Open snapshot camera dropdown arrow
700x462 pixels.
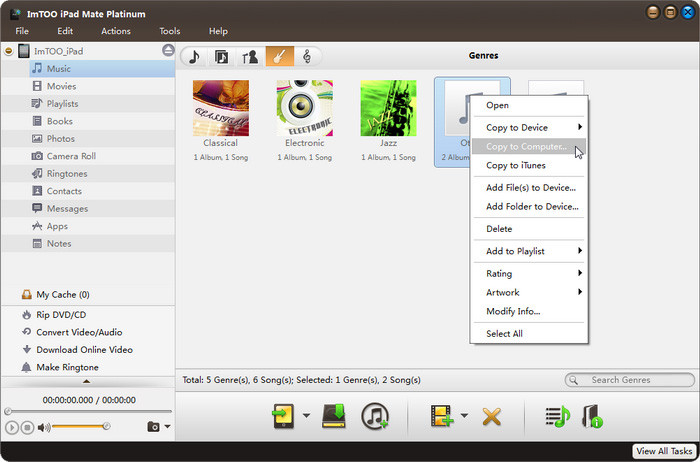(167, 427)
